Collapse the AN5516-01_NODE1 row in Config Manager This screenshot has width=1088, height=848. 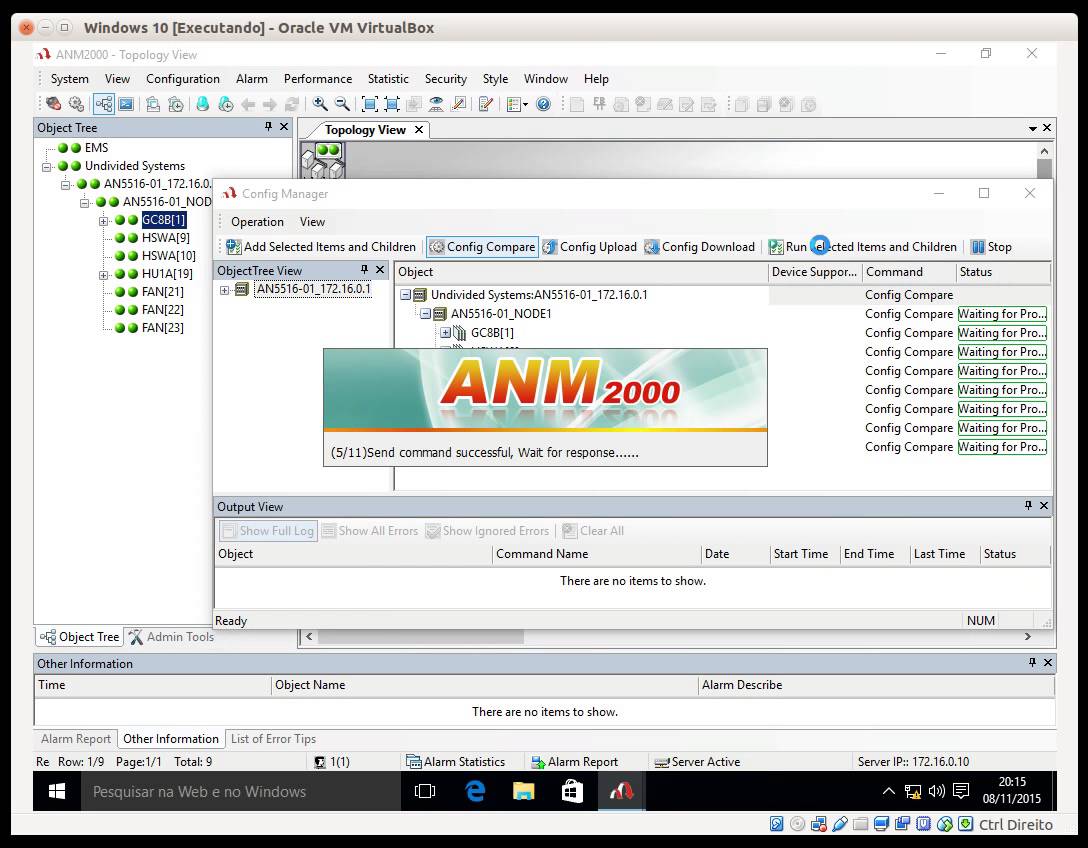tap(425, 314)
